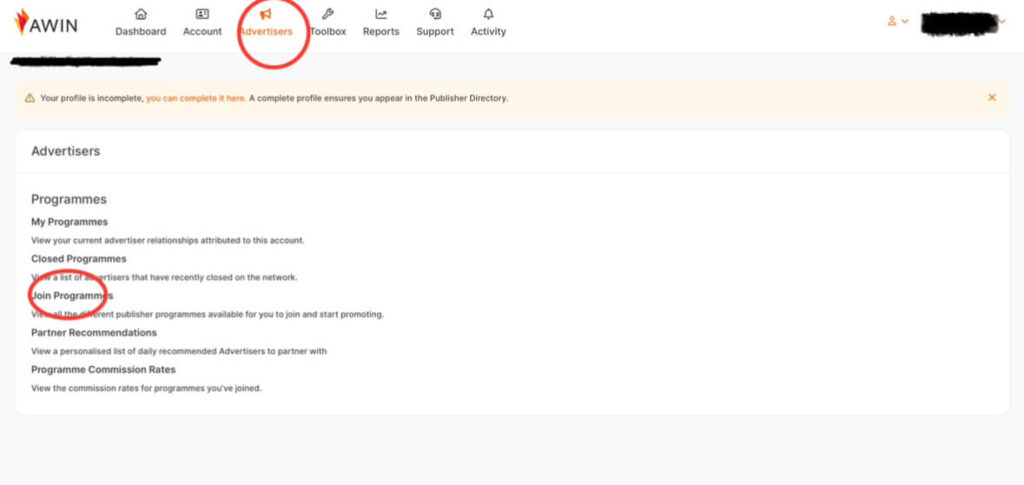Click the Reports chart icon
Image resolution: width=1024 pixels, height=485 pixels.
point(381,14)
